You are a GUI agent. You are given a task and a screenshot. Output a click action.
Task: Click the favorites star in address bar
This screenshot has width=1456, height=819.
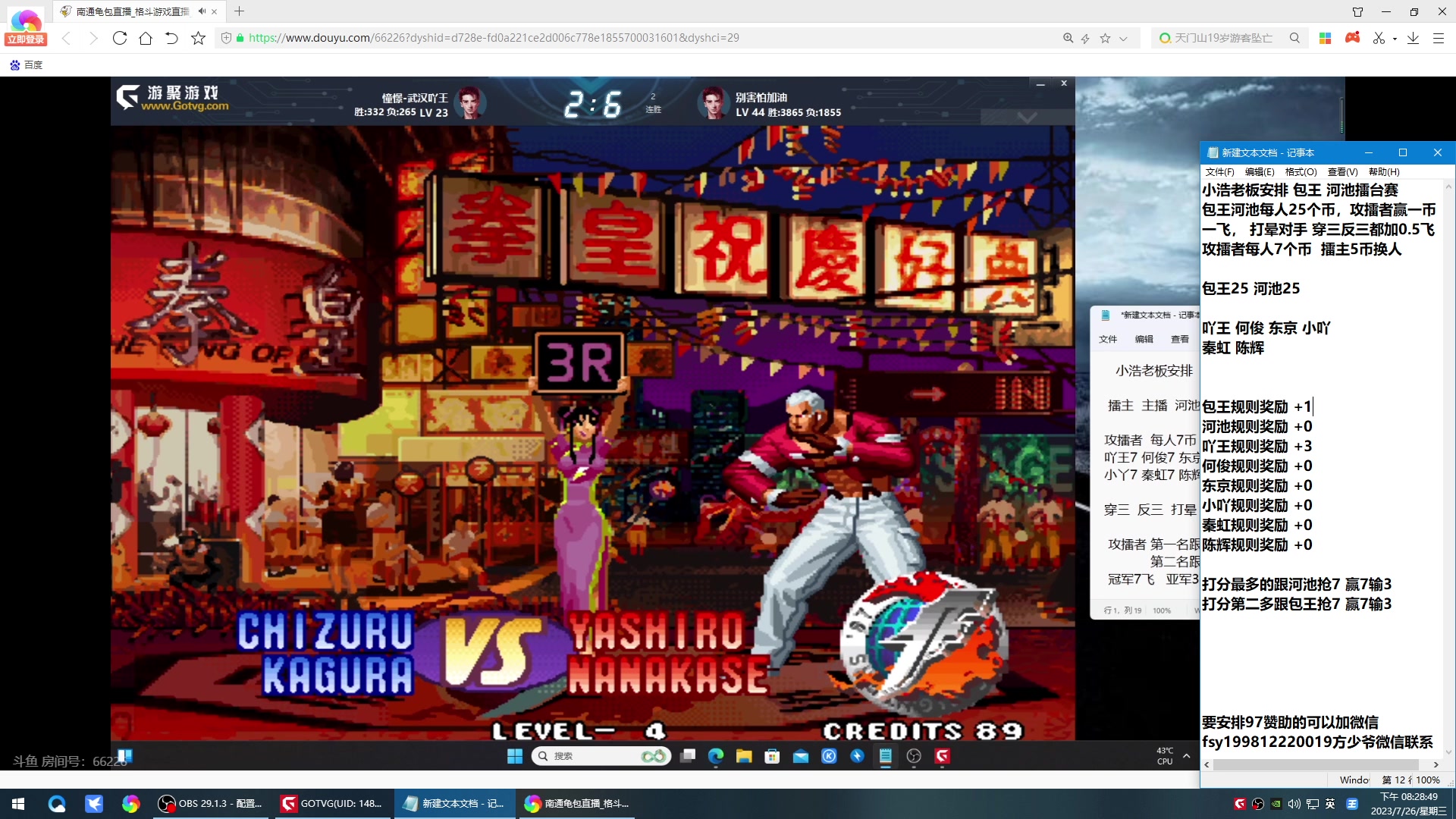pos(1105,38)
